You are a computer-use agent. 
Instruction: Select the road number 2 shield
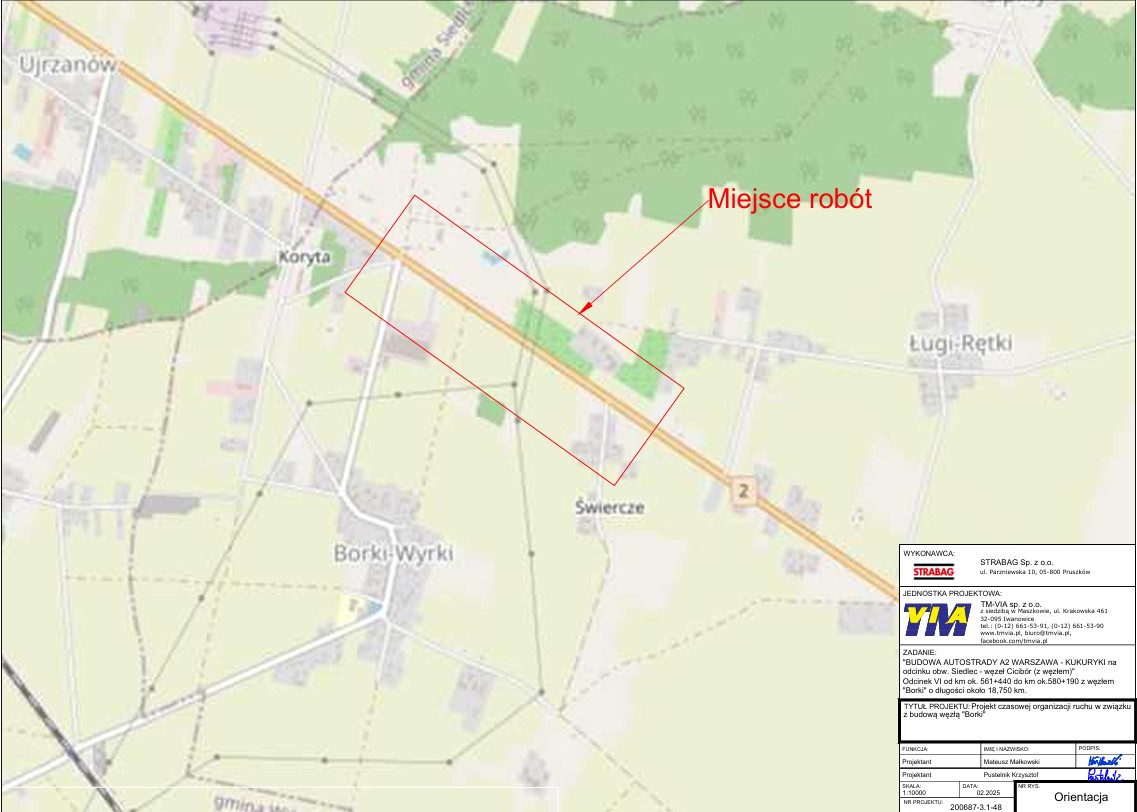pyautogui.click(x=743, y=492)
